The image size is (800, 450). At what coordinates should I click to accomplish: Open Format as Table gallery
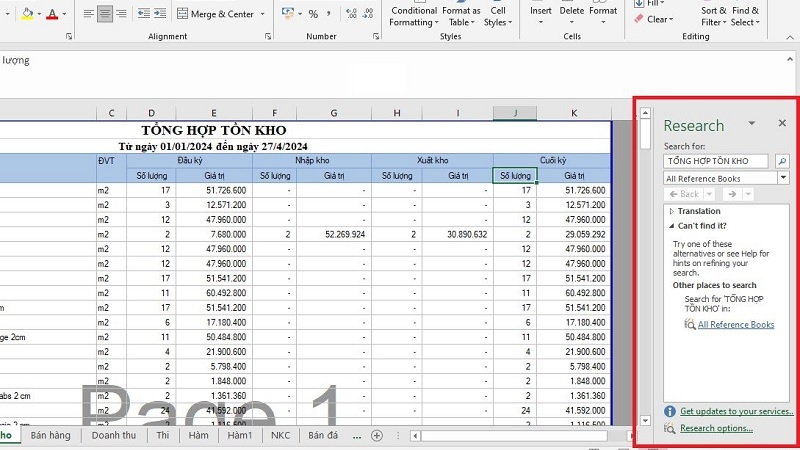pyautogui.click(x=461, y=14)
